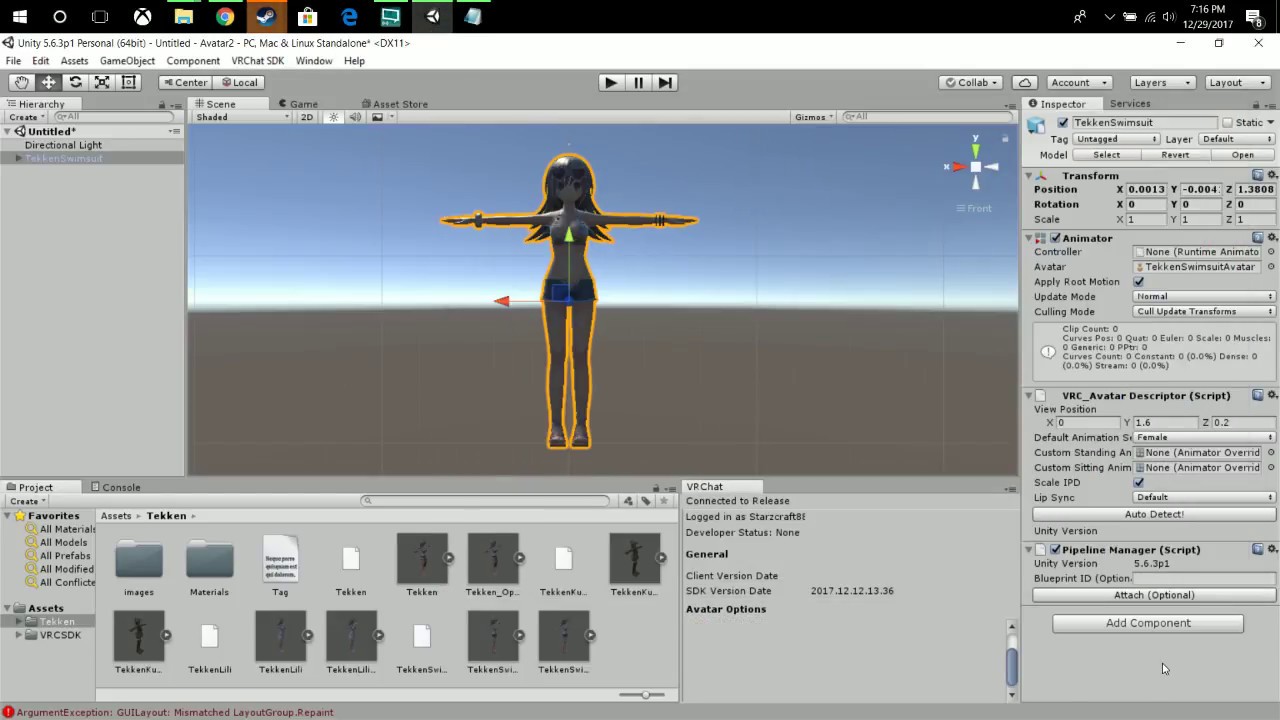Click the Transform component help icon
The image size is (1280, 720).
click(1257, 175)
